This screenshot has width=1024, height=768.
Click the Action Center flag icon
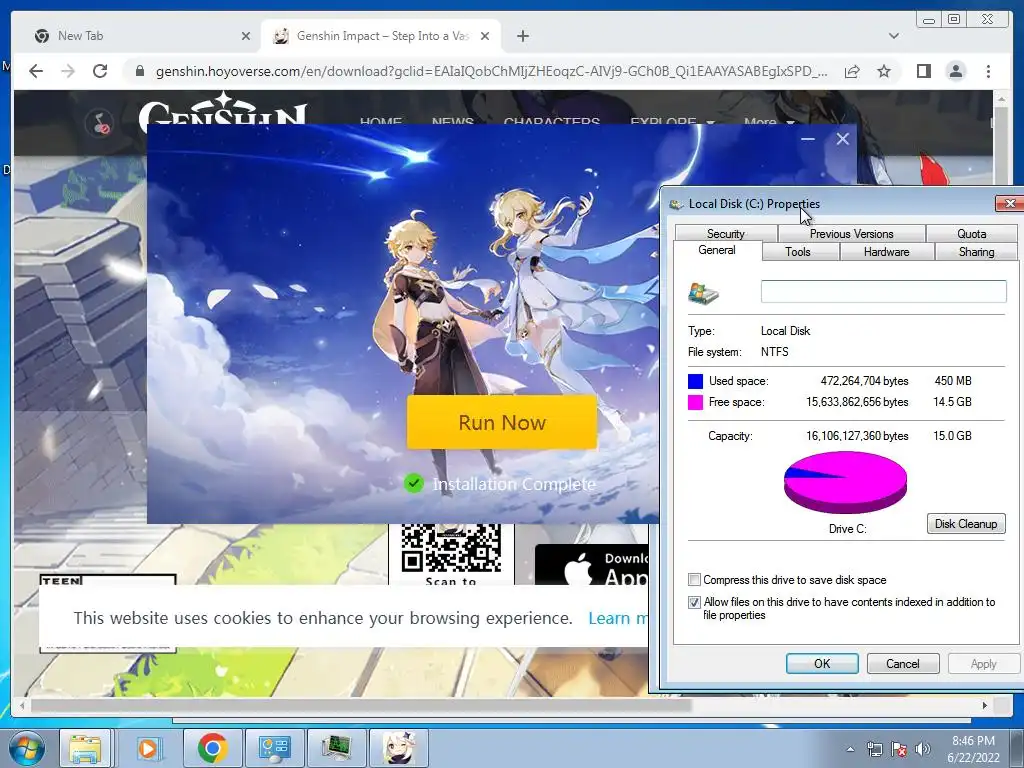coord(899,749)
